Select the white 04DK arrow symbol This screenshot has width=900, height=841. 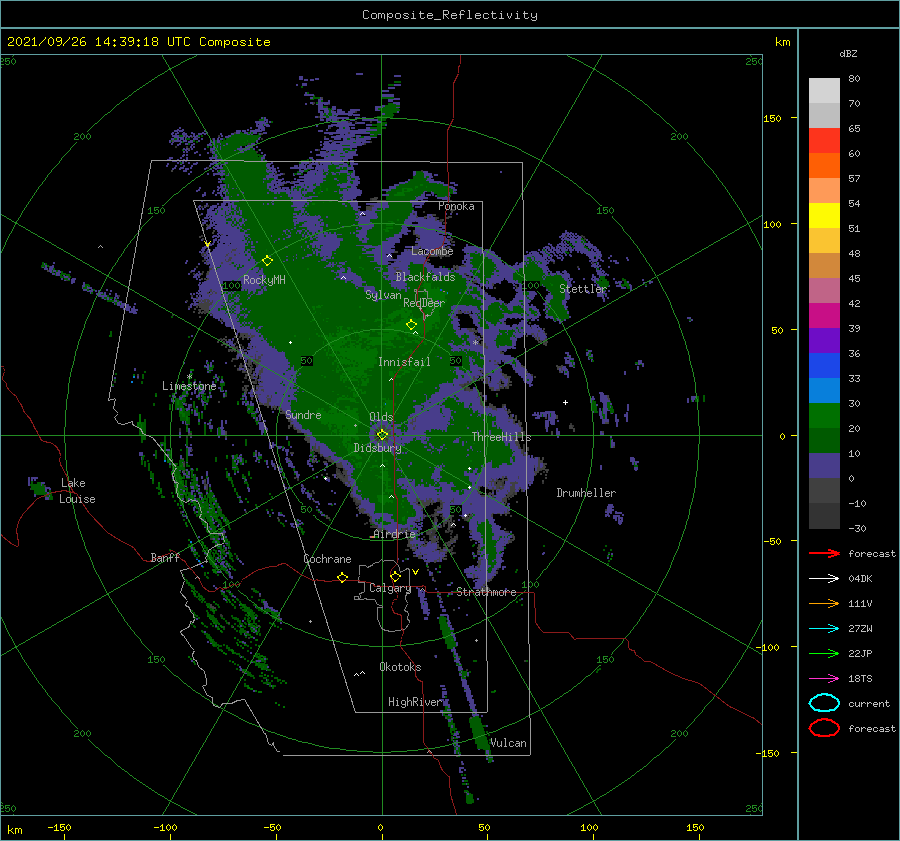click(824, 579)
